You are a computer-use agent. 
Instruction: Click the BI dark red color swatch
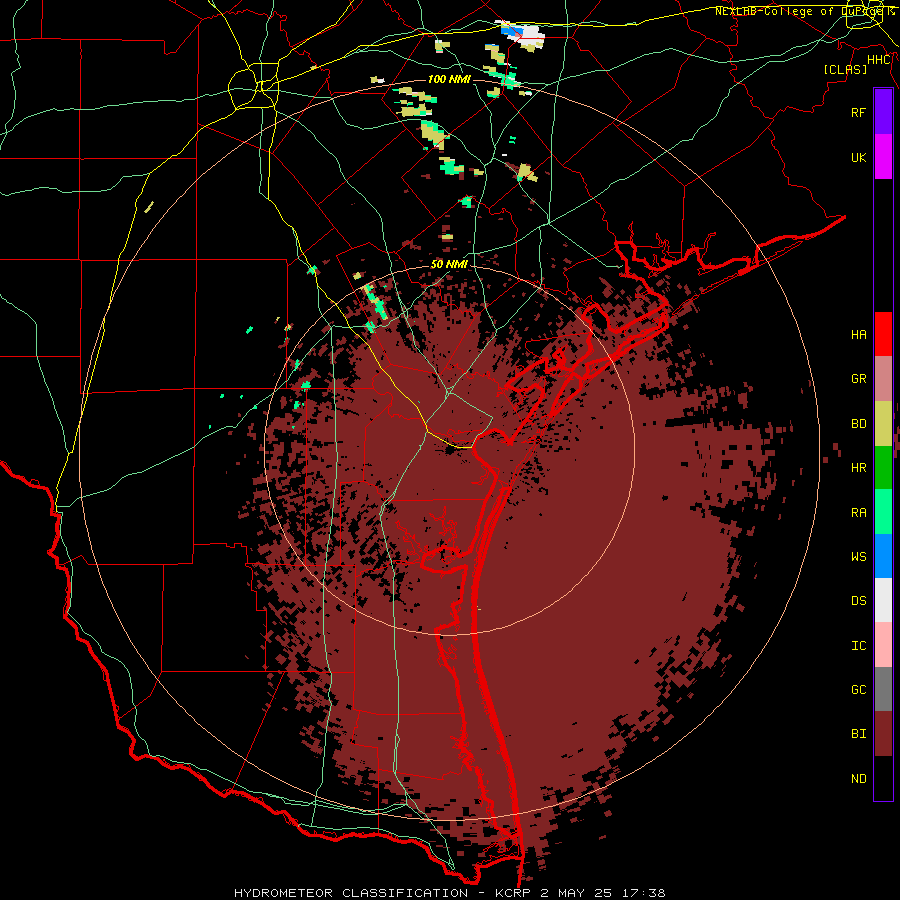coord(883,734)
